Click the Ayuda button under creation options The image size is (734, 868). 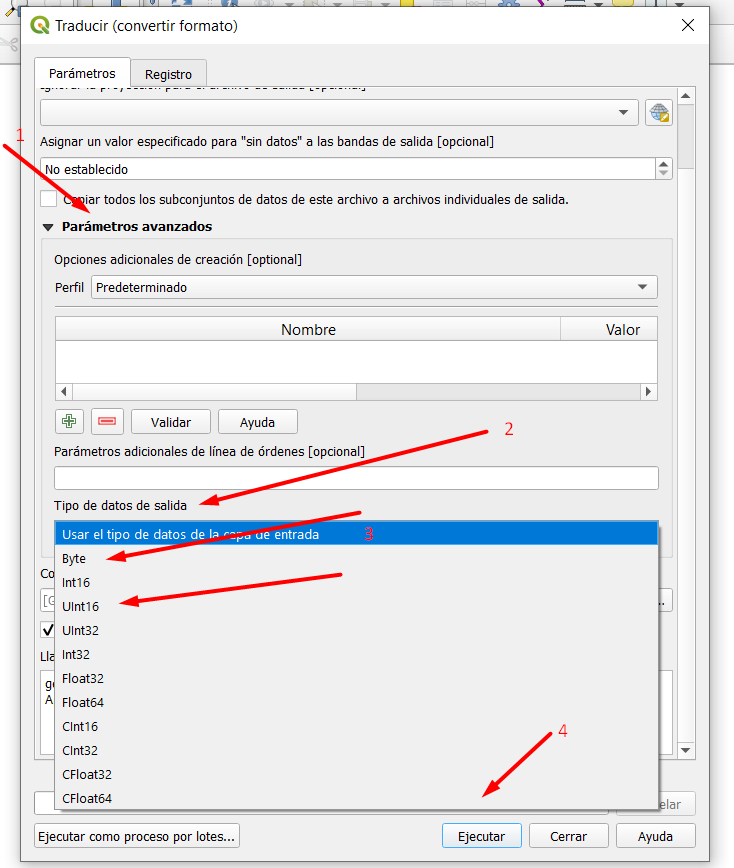click(x=257, y=422)
